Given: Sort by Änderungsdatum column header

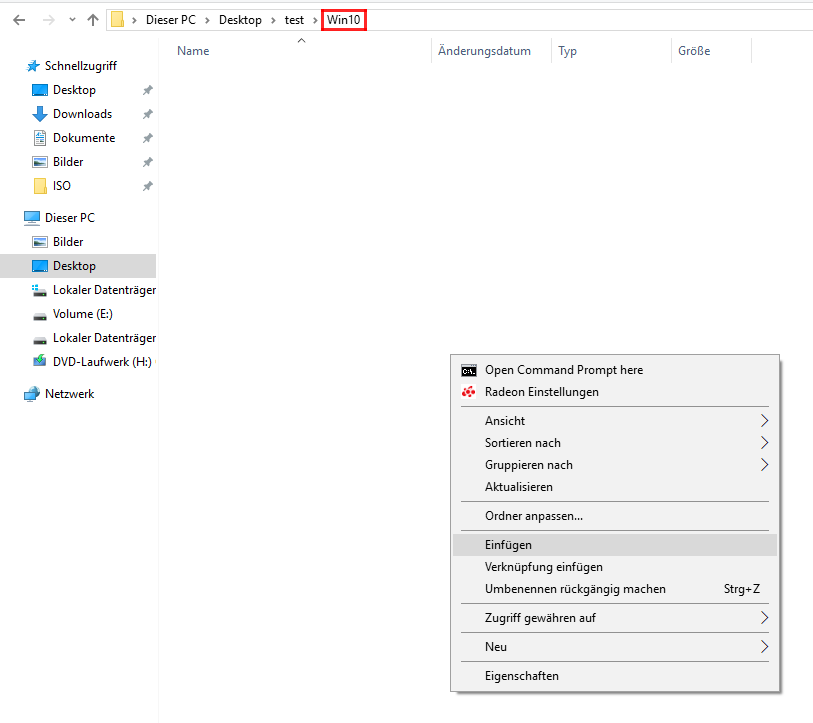Looking at the screenshot, I should [484, 51].
